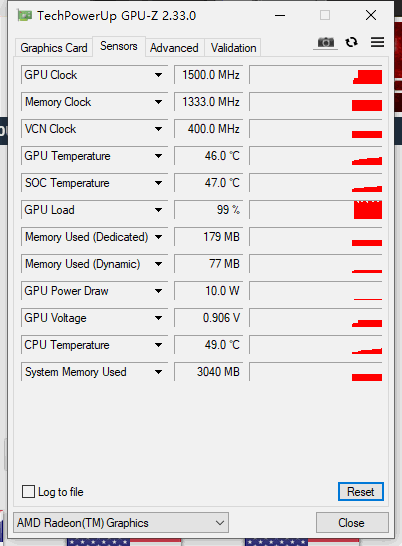402x546 pixels.
Task: Go to the Validation tab
Action: [x=233, y=48]
